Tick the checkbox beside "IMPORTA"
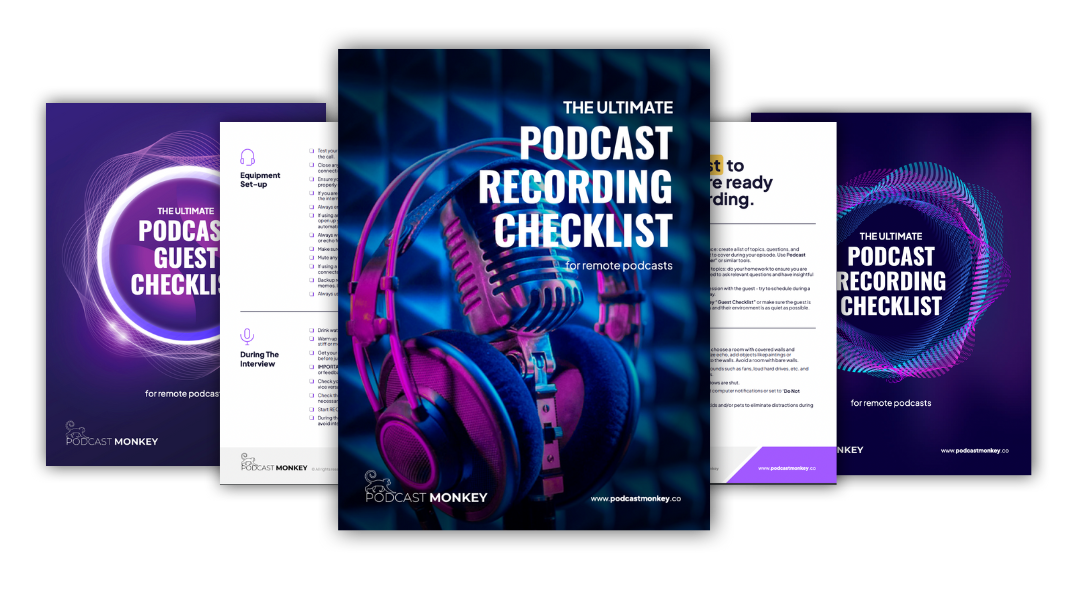This screenshot has width=1080, height=591. [311, 367]
